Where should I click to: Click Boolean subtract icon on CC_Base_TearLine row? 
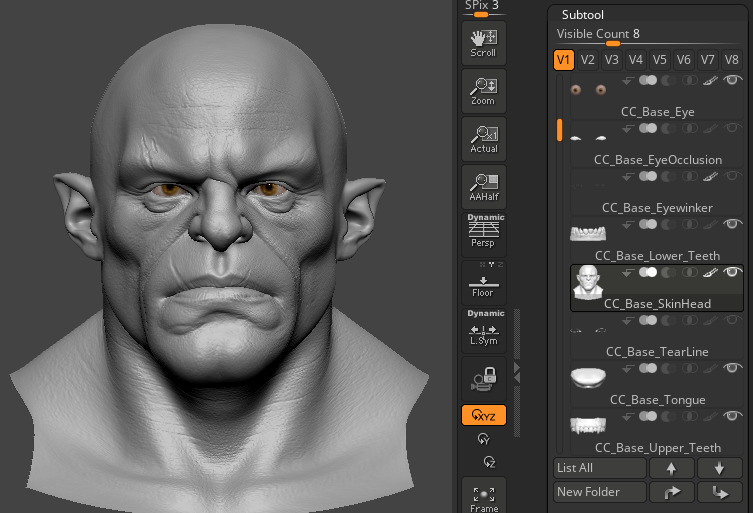tap(668, 320)
